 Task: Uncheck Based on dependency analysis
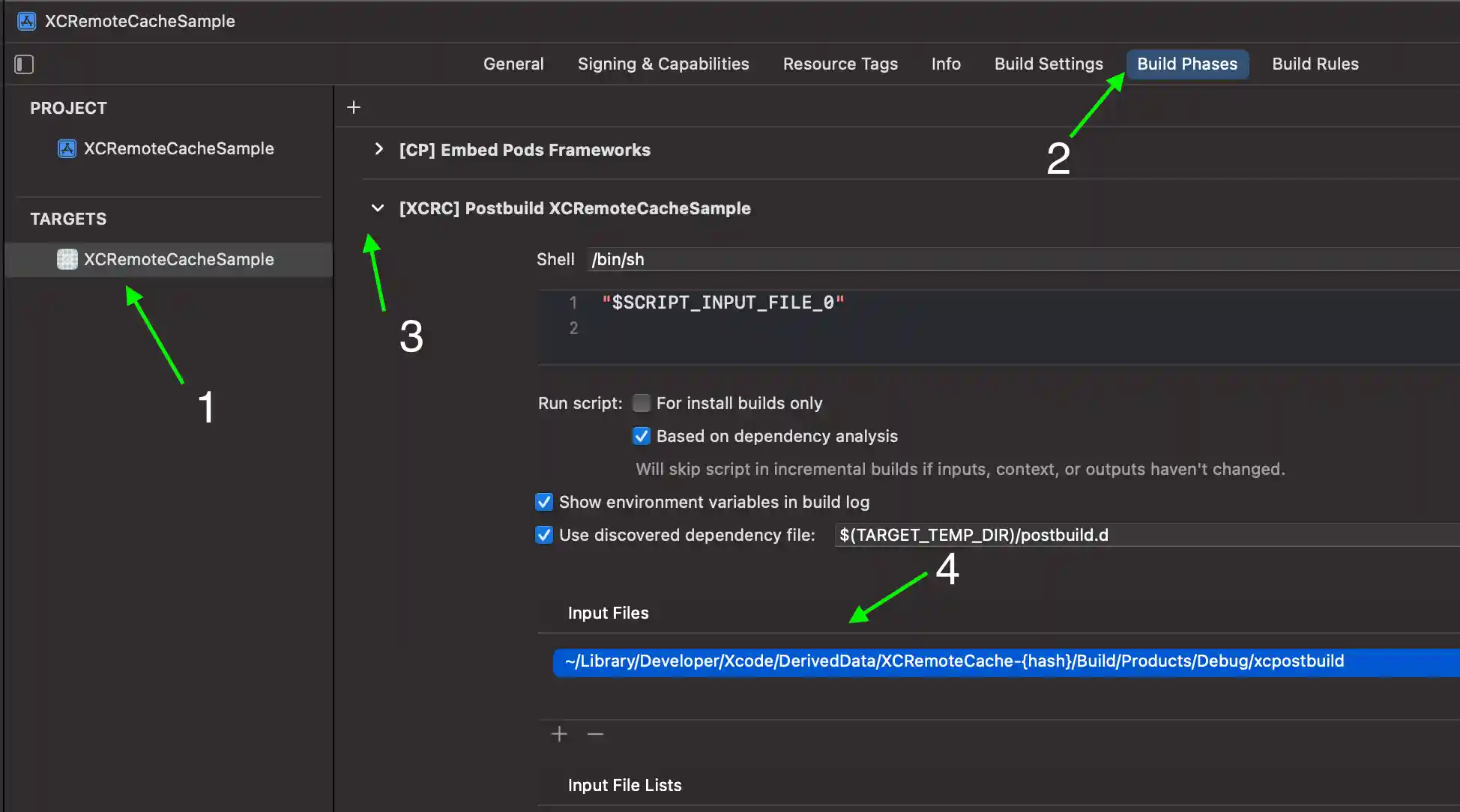click(x=642, y=436)
